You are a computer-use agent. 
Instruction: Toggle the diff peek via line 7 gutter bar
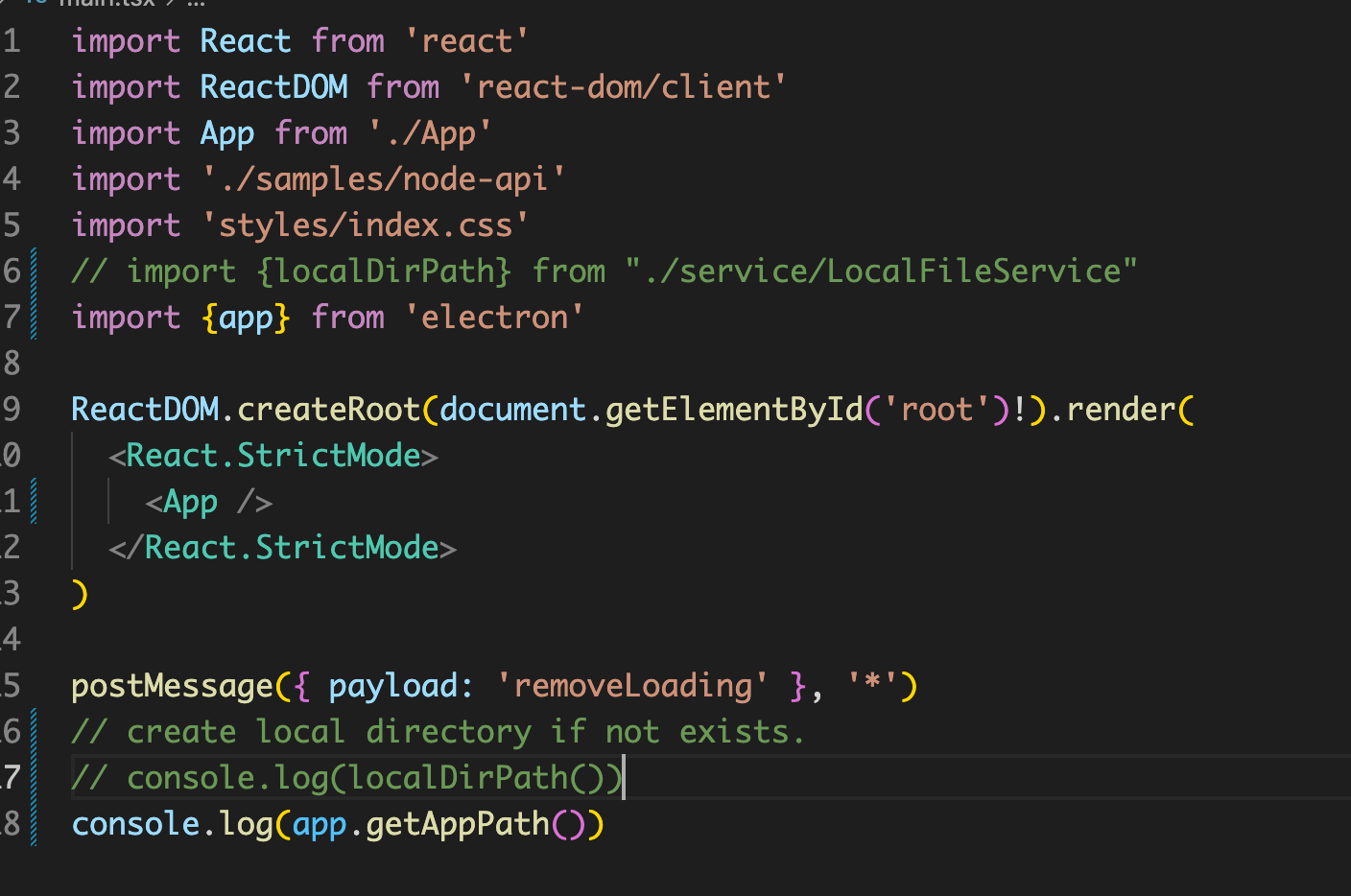pos(35,316)
